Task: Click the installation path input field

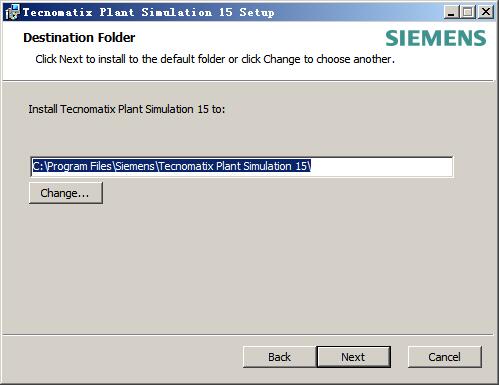Action: point(242,166)
